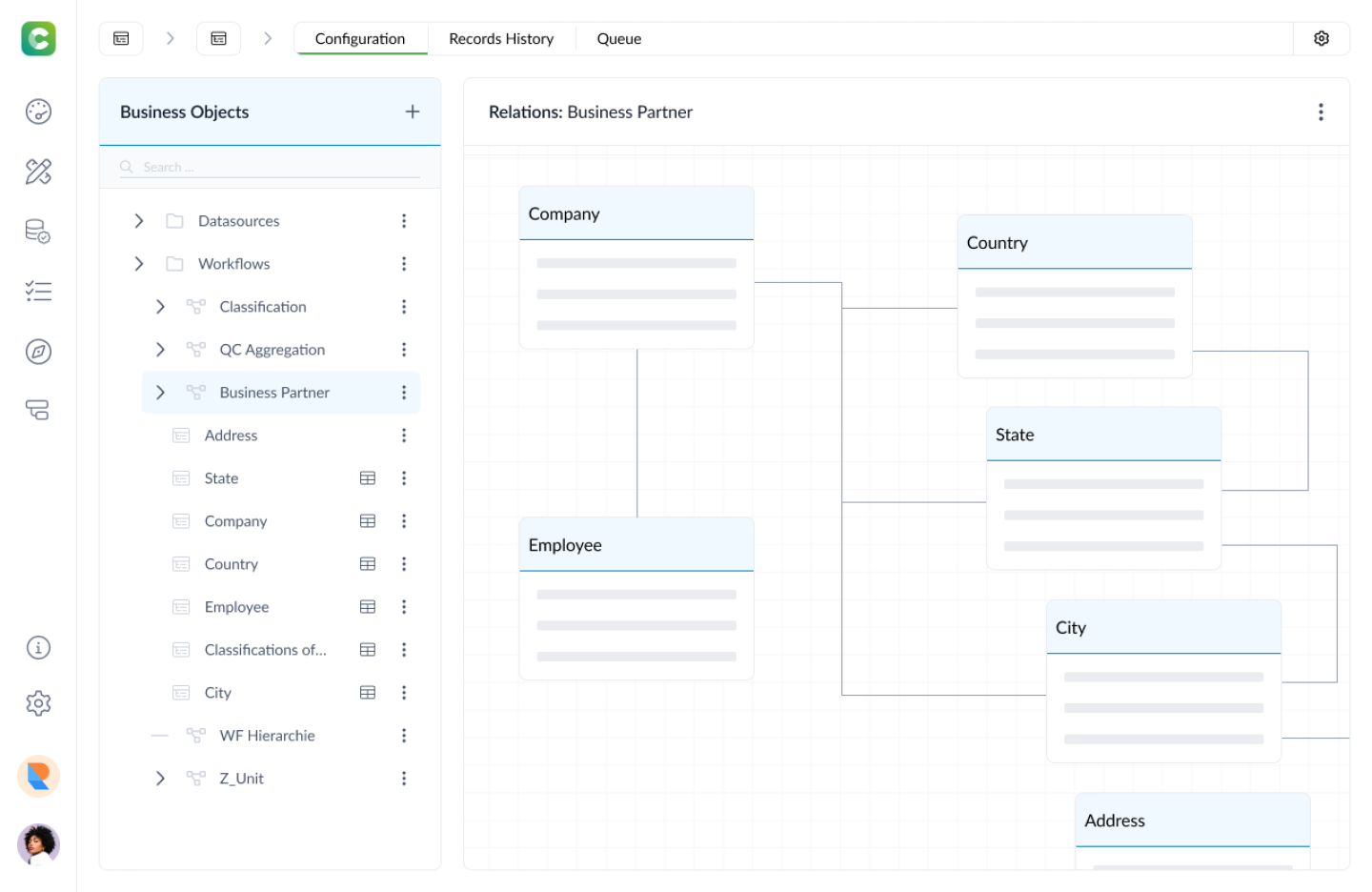Expand the Datasources folder

pos(139,221)
